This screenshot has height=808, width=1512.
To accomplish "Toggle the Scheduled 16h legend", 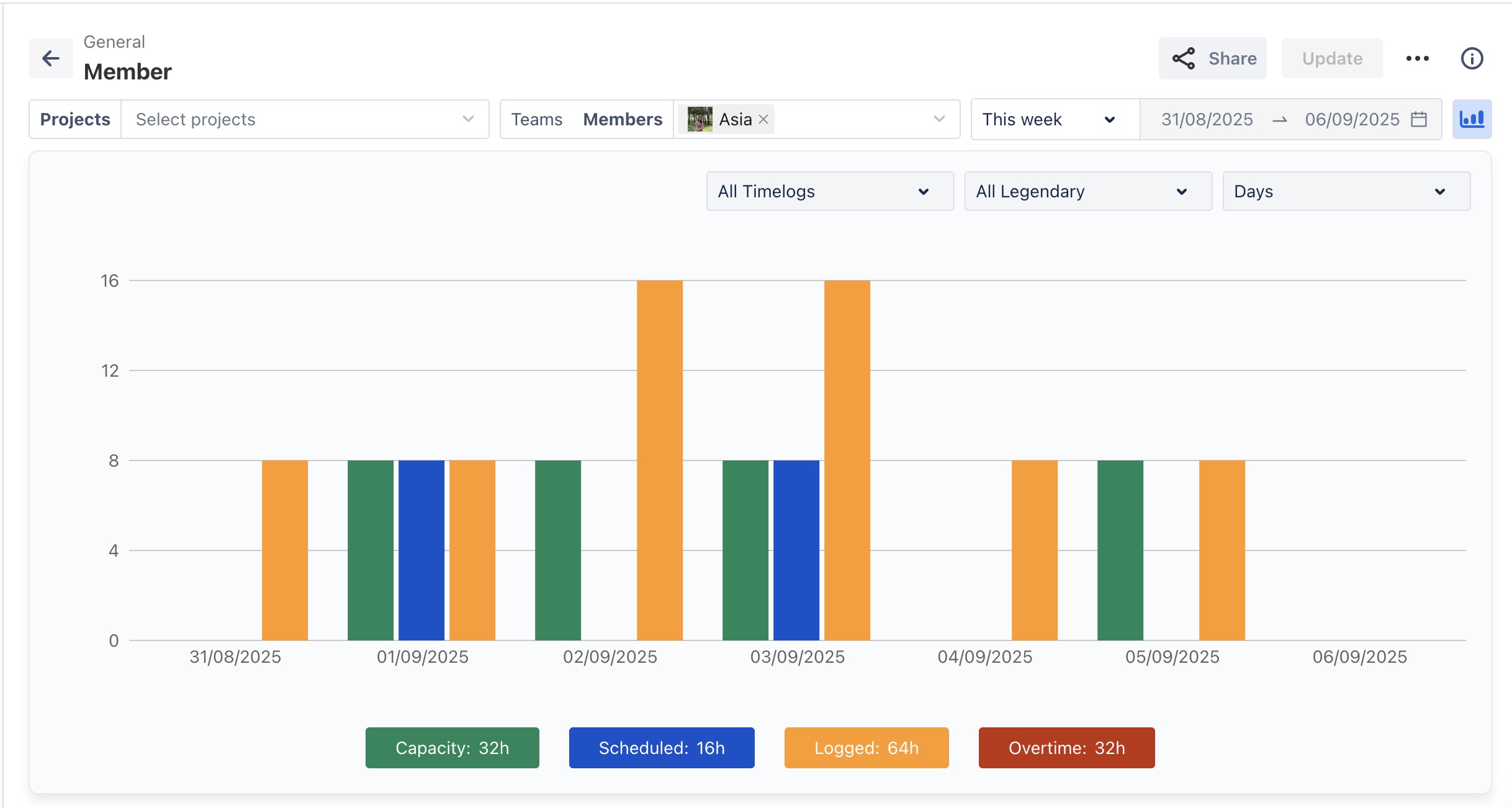I will pyautogui.click(x=661, y=748).
